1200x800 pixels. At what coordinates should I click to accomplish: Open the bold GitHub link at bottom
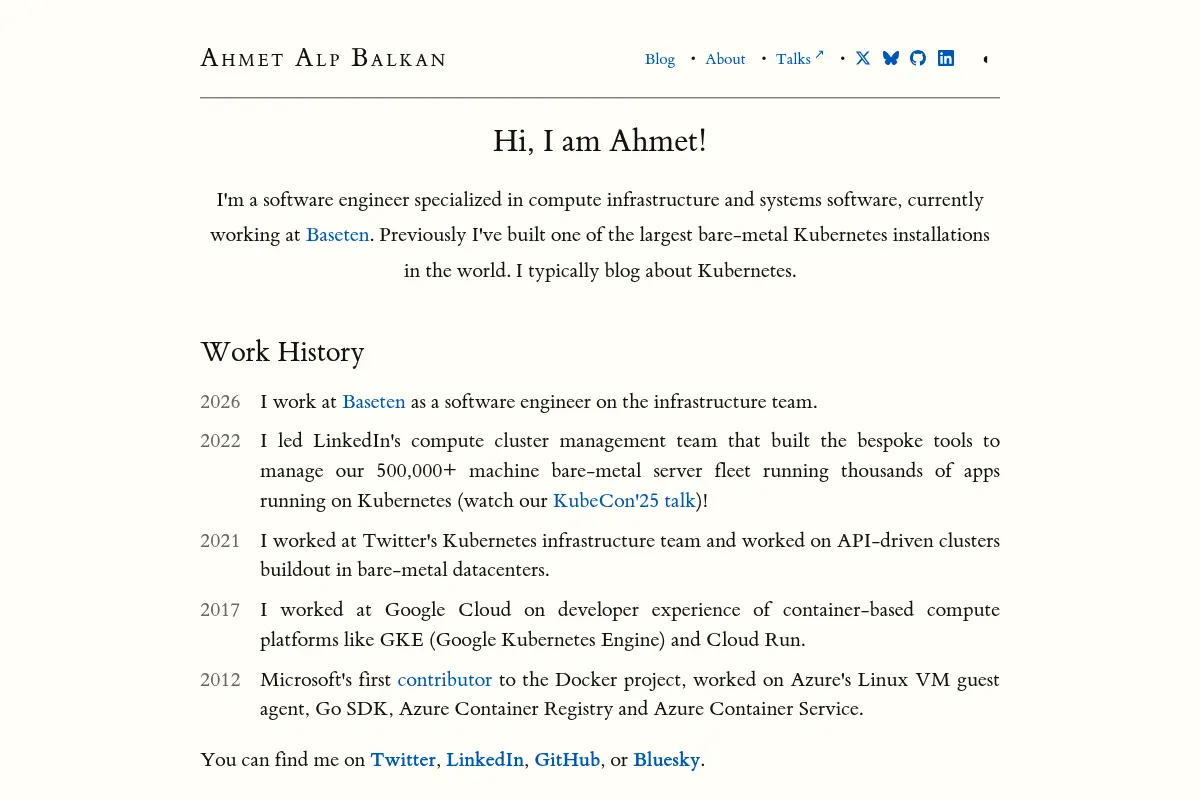(x=567, y=760)
